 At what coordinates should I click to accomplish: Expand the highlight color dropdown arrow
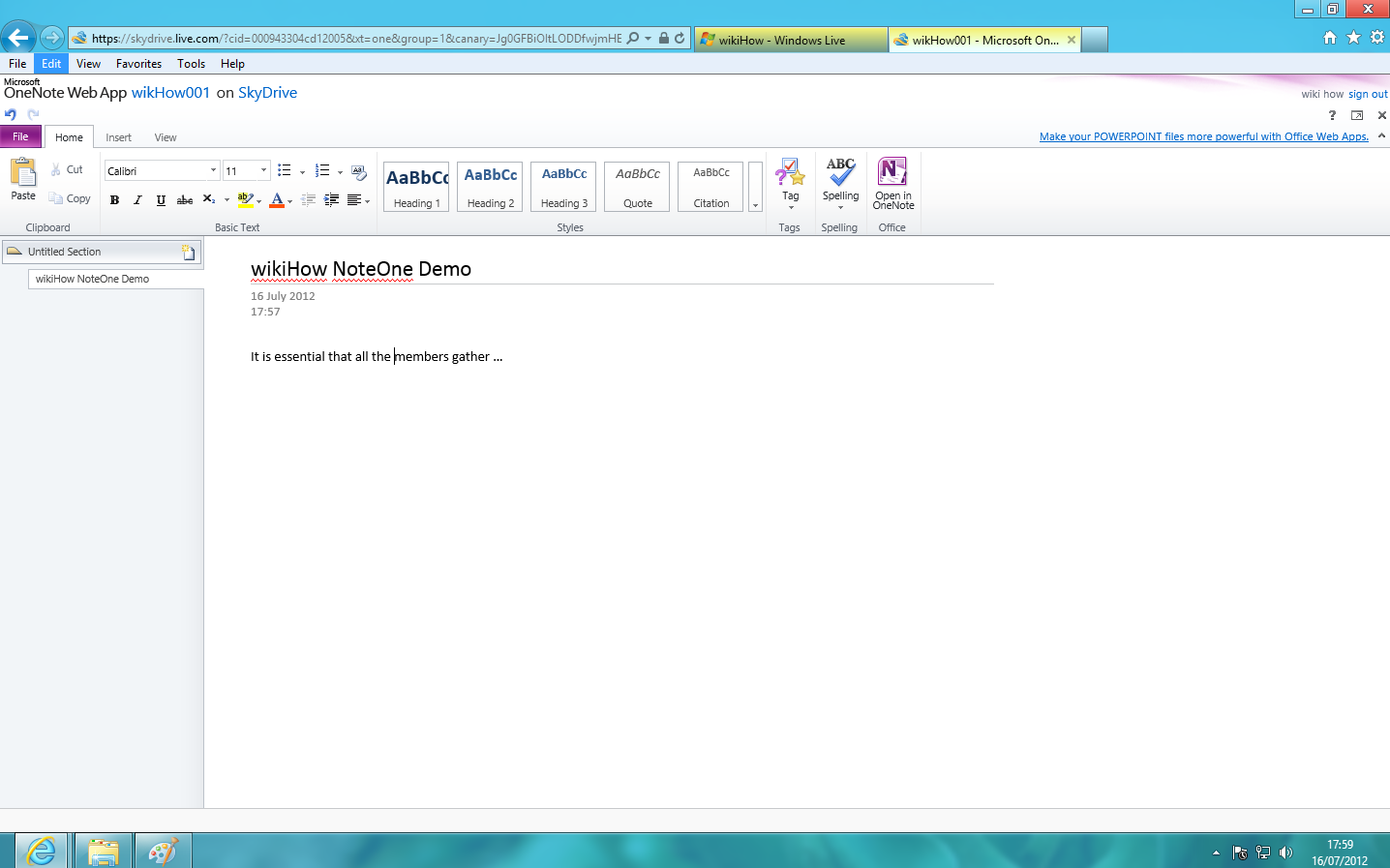tap(259, 201)
